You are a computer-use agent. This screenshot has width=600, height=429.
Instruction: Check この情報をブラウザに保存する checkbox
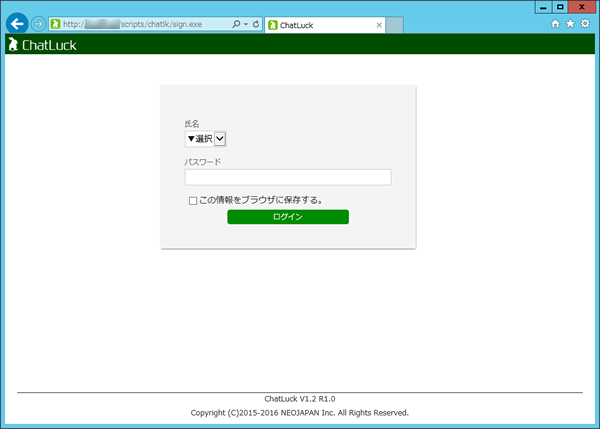(193, 201)
